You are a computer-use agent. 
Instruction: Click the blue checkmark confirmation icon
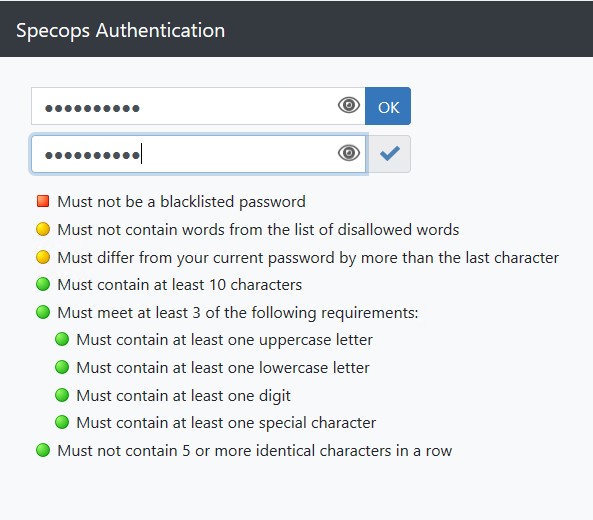point(390,154)
